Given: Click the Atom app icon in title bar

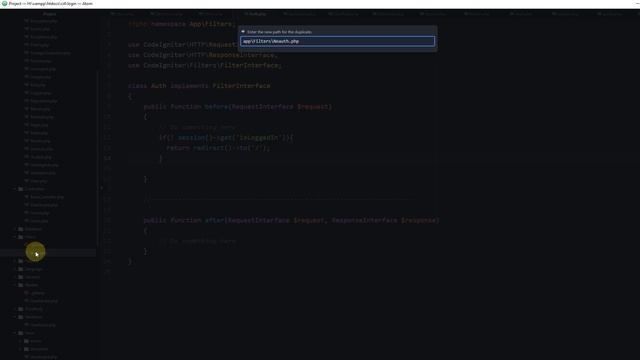Looking at the screenshot, I should (4, 4).
